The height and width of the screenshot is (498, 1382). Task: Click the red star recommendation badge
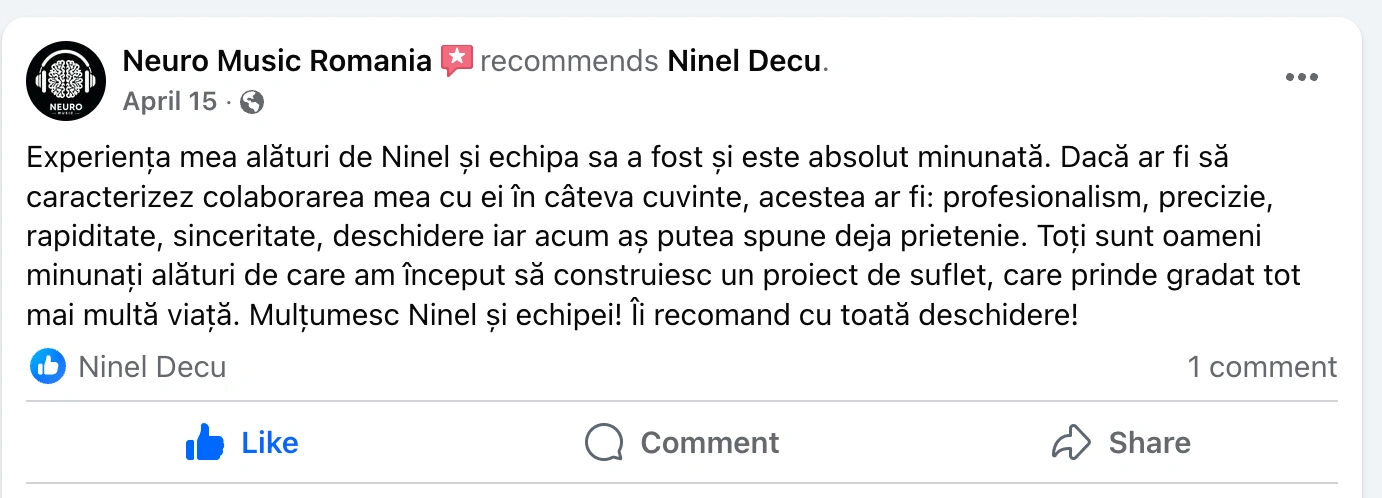[456, 61]
